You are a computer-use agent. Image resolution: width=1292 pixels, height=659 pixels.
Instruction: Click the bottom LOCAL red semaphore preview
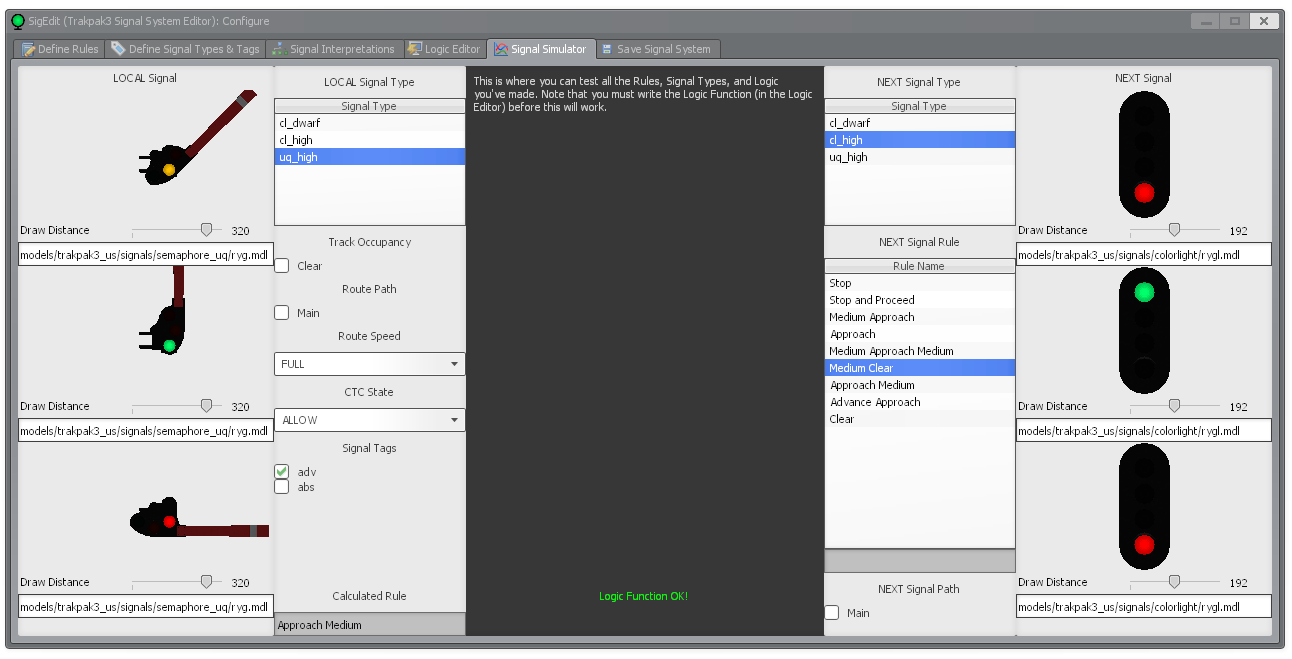(198, 518)
